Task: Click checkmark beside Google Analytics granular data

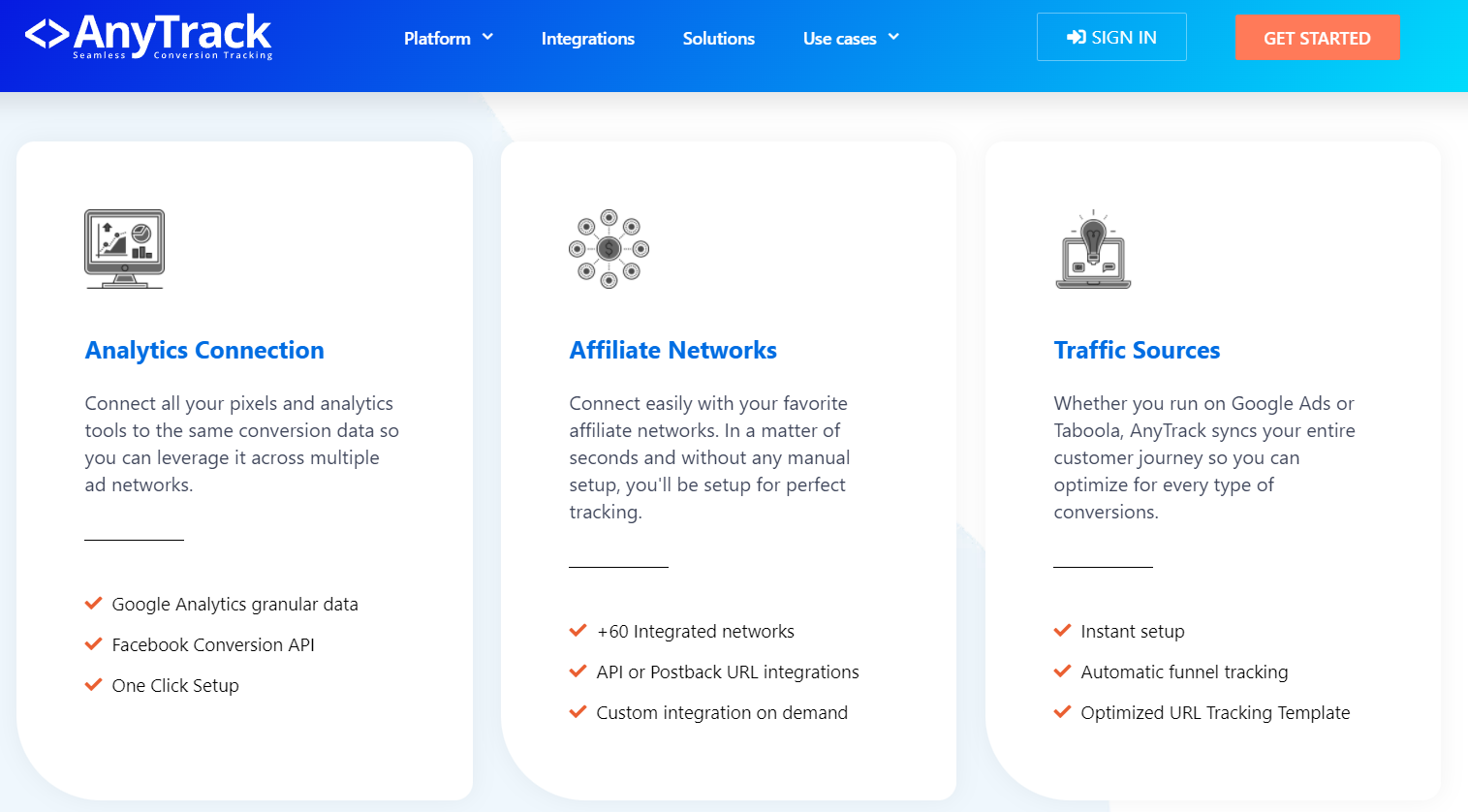Action: tap(94, 604)
